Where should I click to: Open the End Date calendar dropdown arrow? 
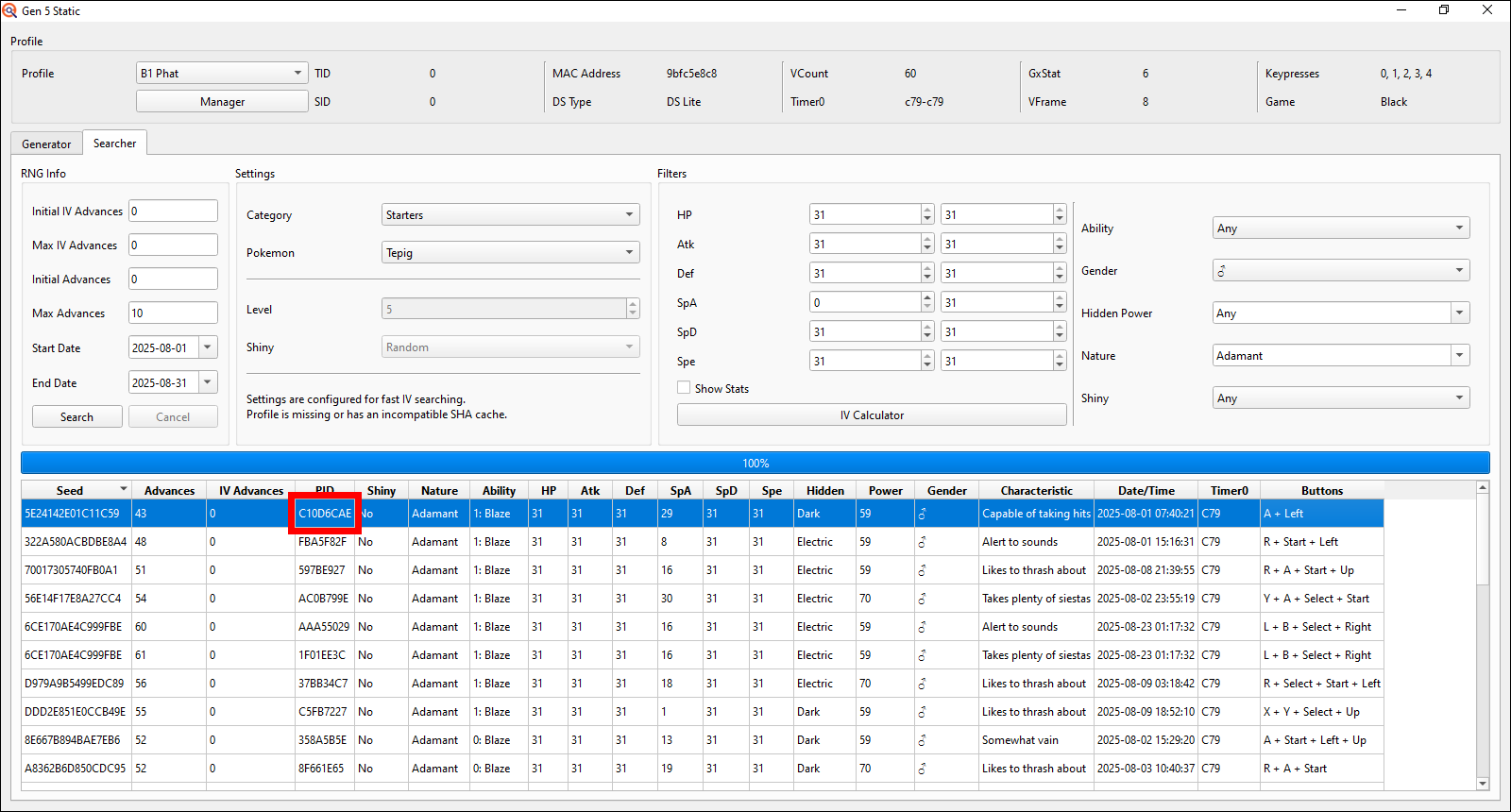tap(208, 382)
